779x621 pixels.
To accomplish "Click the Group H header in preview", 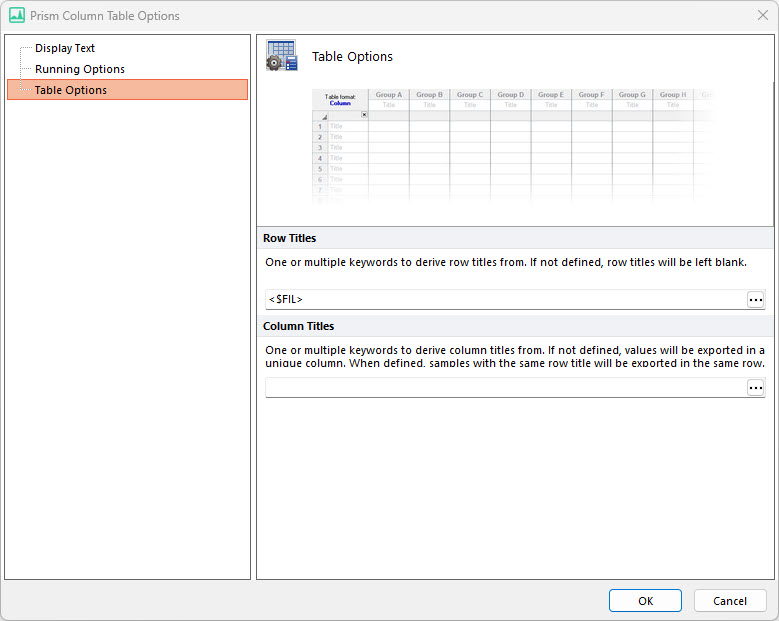I will point(672,95).
